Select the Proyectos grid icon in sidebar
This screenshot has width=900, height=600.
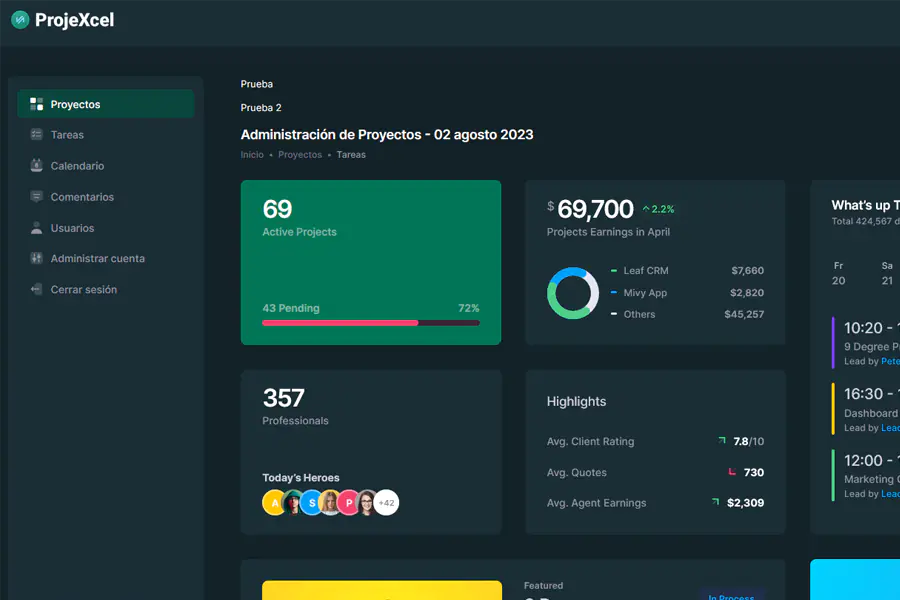tap(37, 104)
